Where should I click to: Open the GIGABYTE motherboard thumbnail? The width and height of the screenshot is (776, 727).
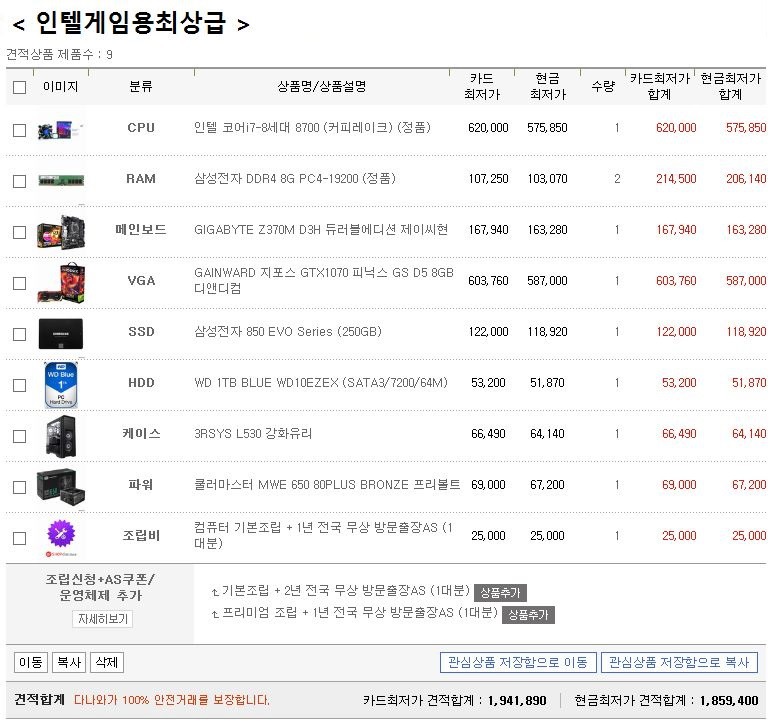point(61,232)
